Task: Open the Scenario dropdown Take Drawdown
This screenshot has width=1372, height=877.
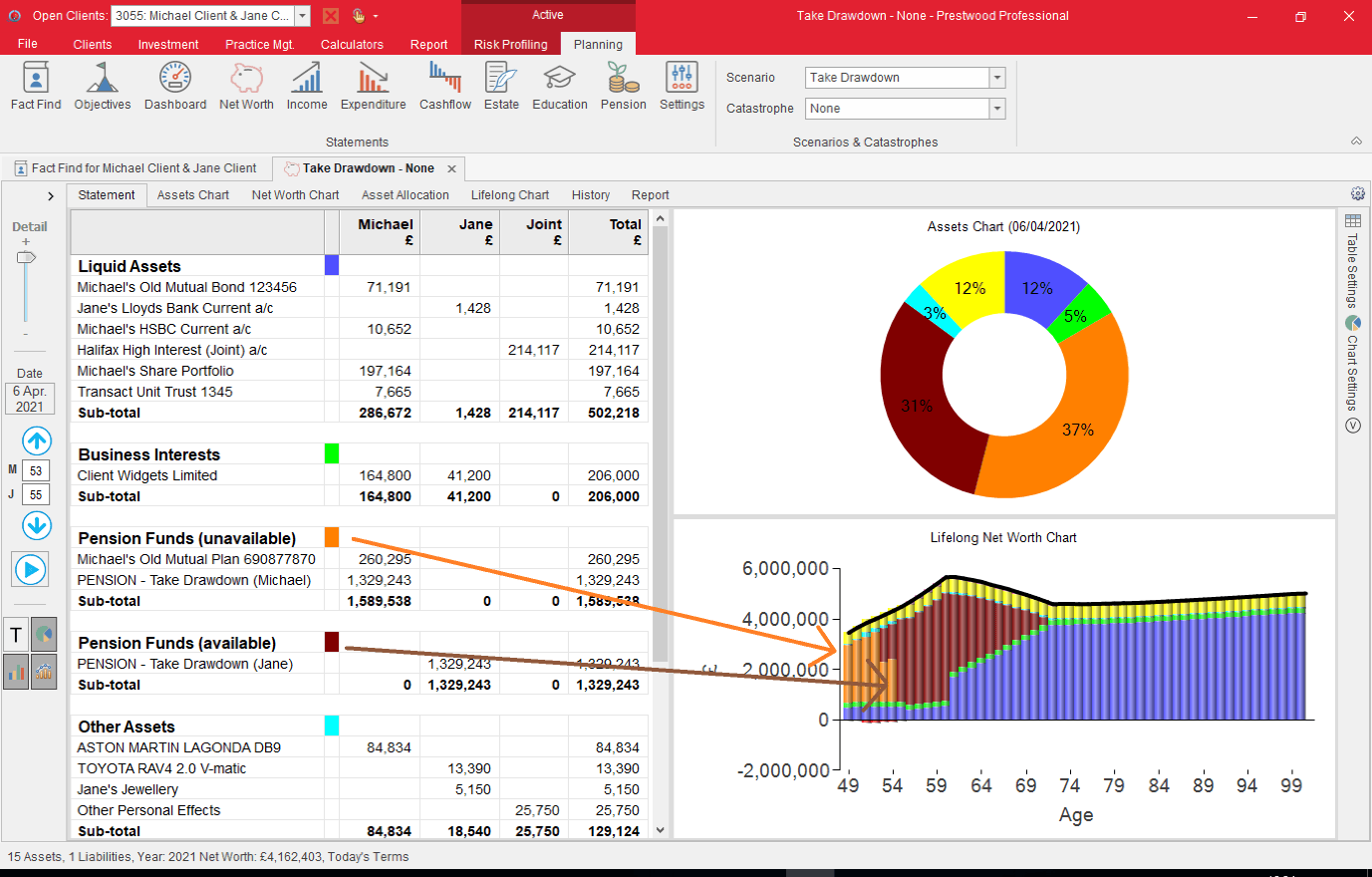Action: coord(996,78)
